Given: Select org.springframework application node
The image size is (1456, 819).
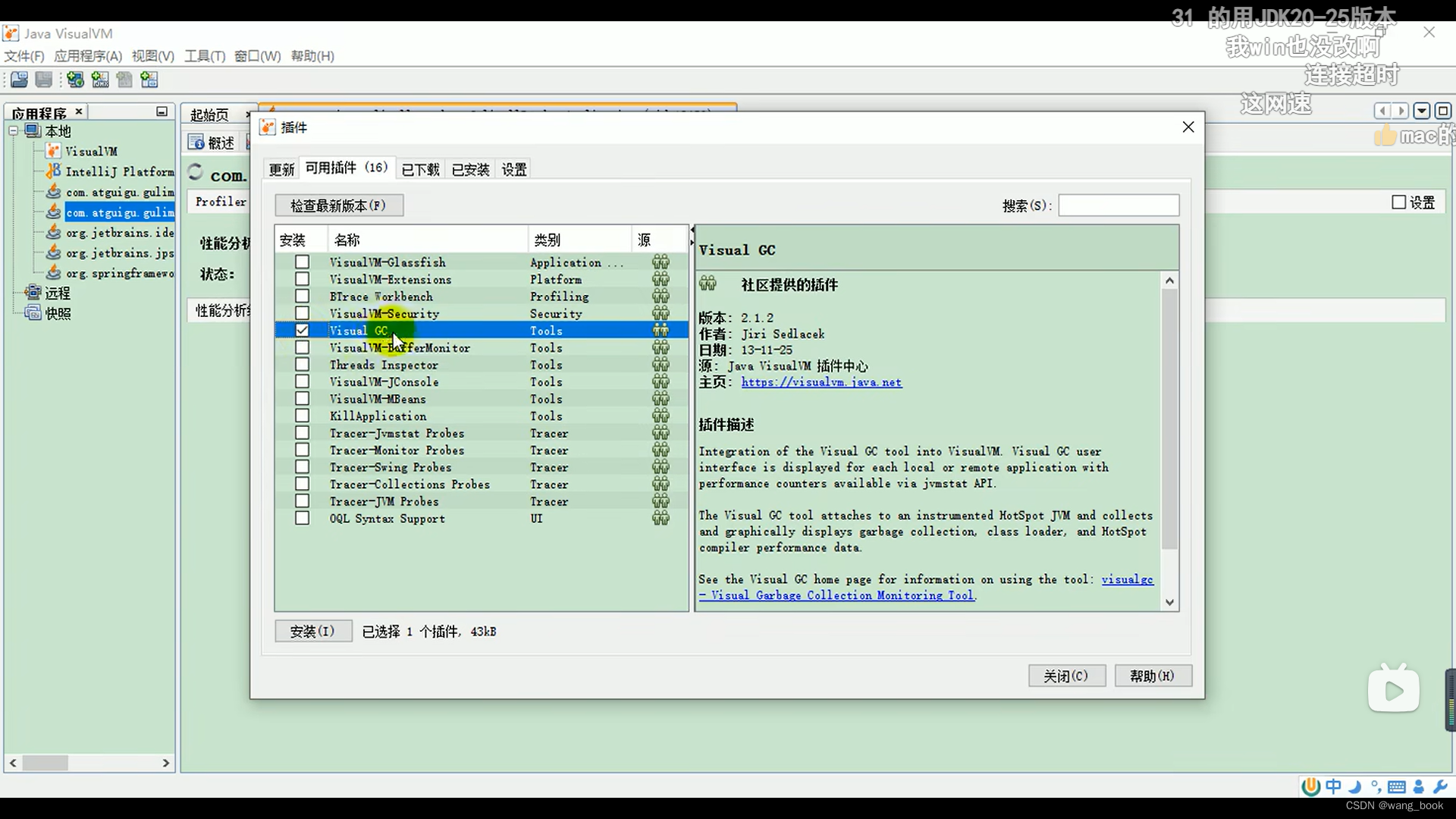Looking at the screenshot, I should (x=119, y=274).
